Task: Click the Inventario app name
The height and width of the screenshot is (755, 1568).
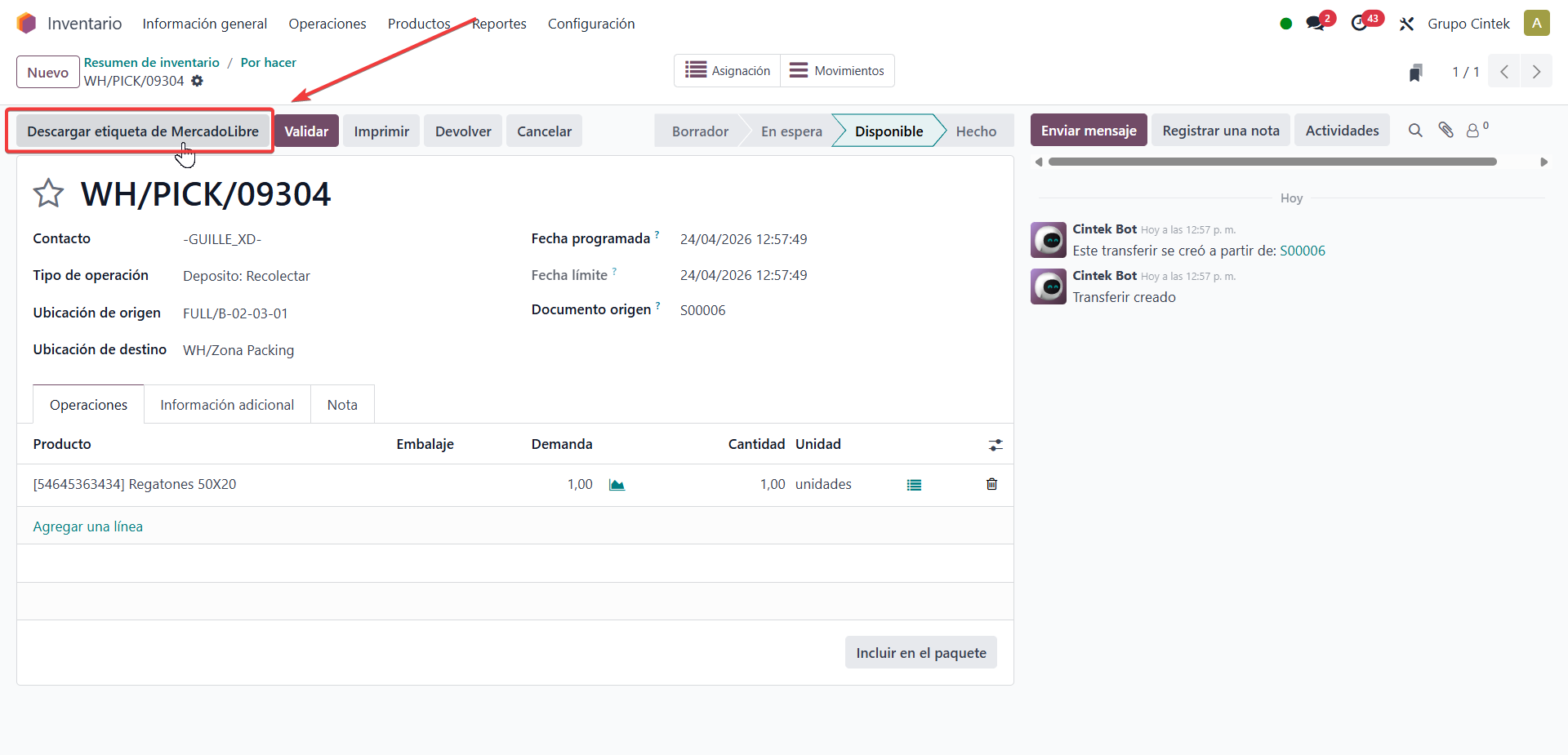Action: tap(85, 24)
